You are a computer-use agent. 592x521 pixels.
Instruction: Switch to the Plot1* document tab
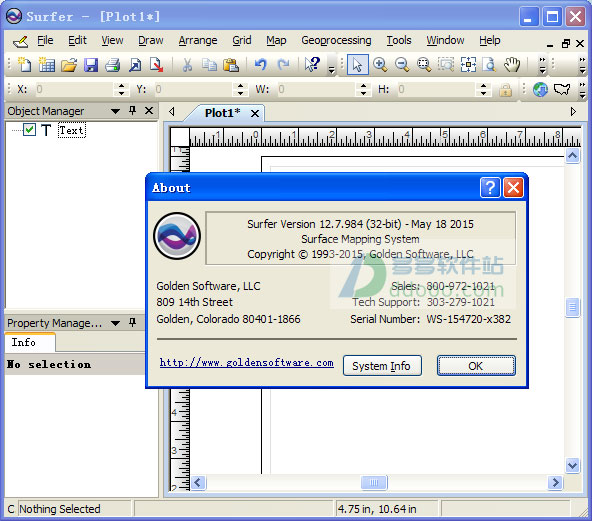[x=223, y=113]
